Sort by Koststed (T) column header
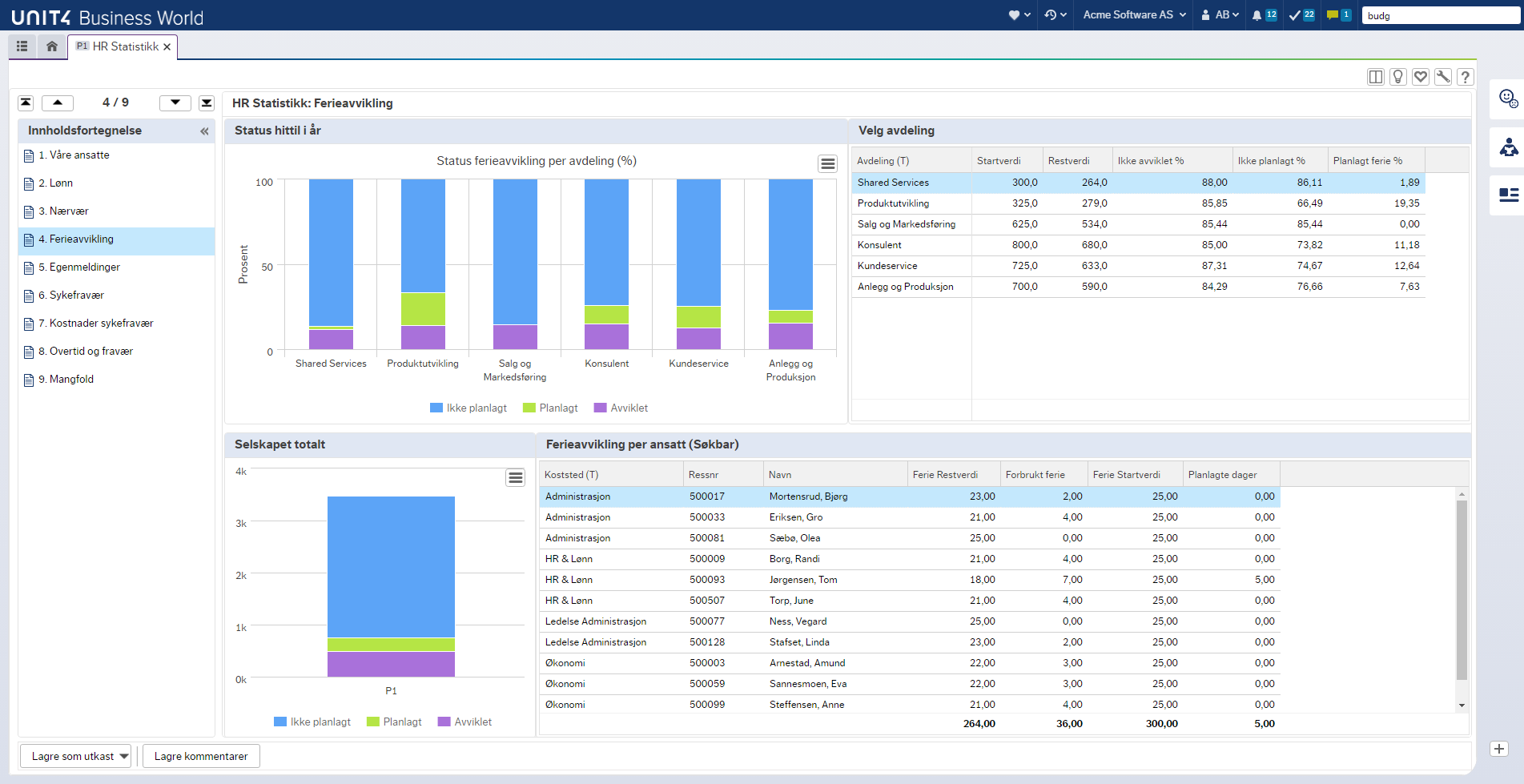This screenshot has height=784, width=1524. (x=611, y=474)
